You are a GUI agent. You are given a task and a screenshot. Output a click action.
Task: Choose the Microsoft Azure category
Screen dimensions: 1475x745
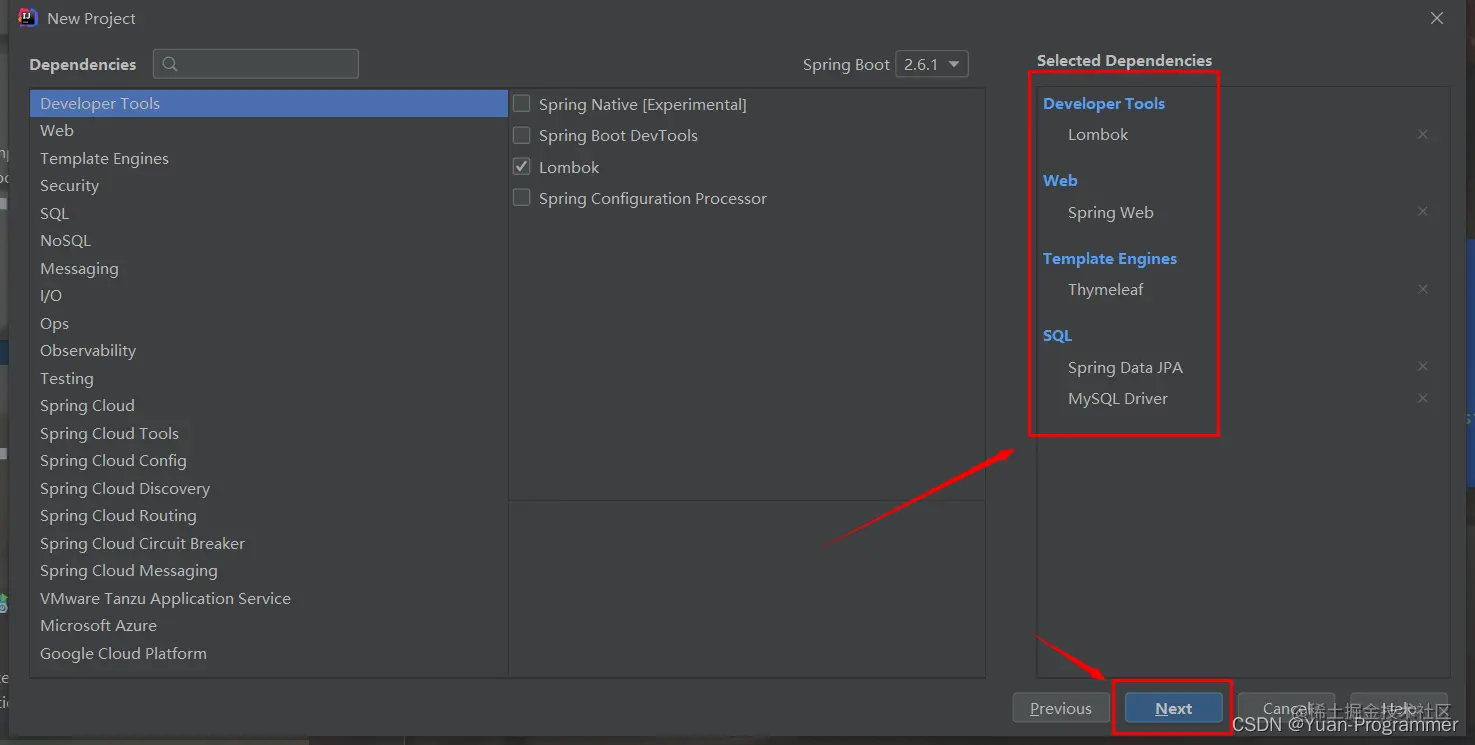coord(269,626)
